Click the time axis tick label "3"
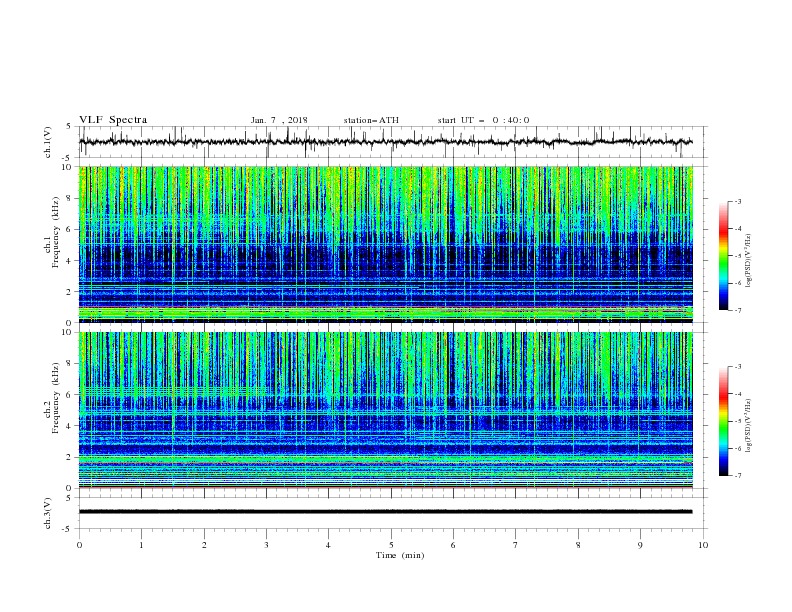This screenshot has width=792, height=612. (x=266, y=545)
